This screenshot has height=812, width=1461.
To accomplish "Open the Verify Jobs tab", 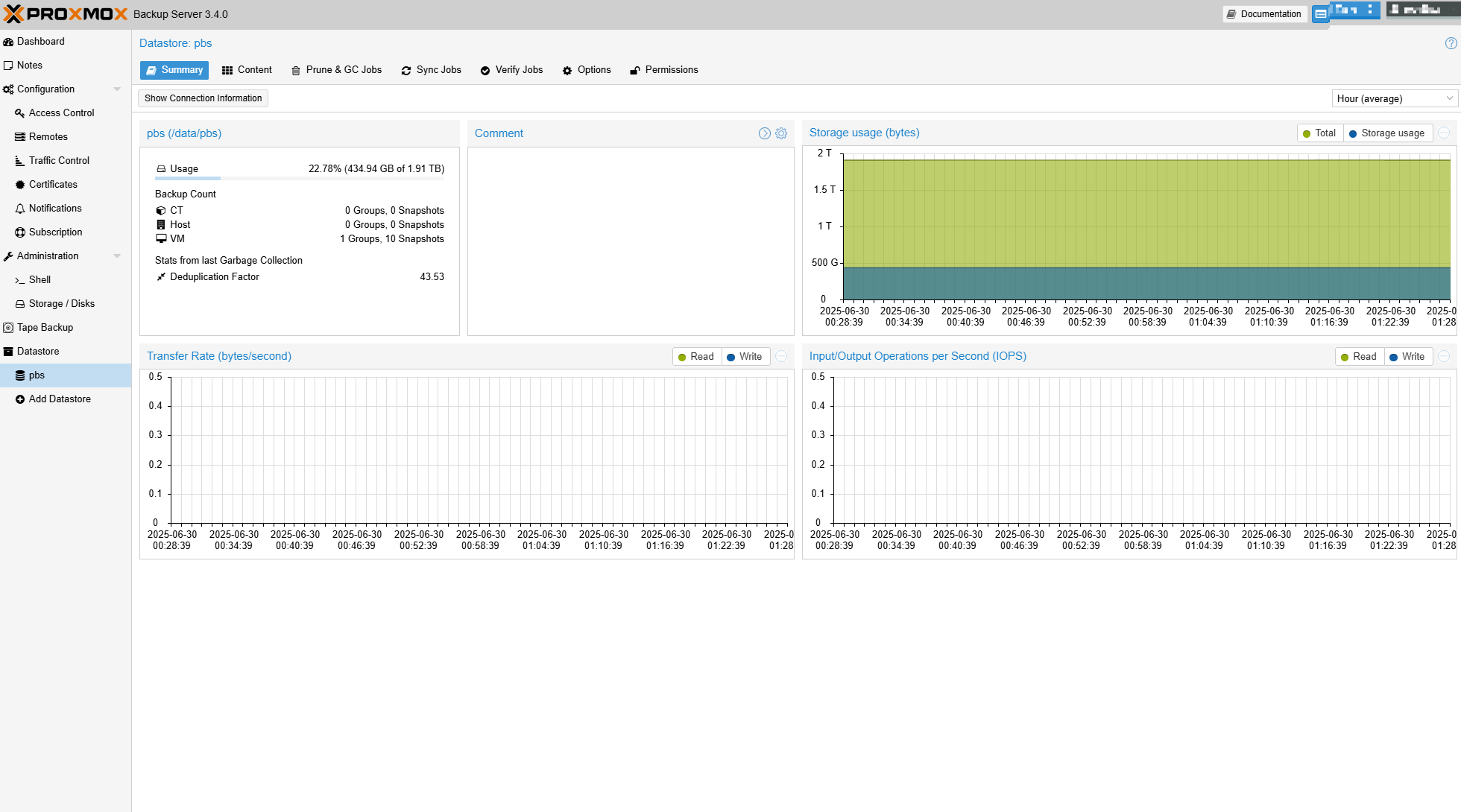I will coord(511,69).
